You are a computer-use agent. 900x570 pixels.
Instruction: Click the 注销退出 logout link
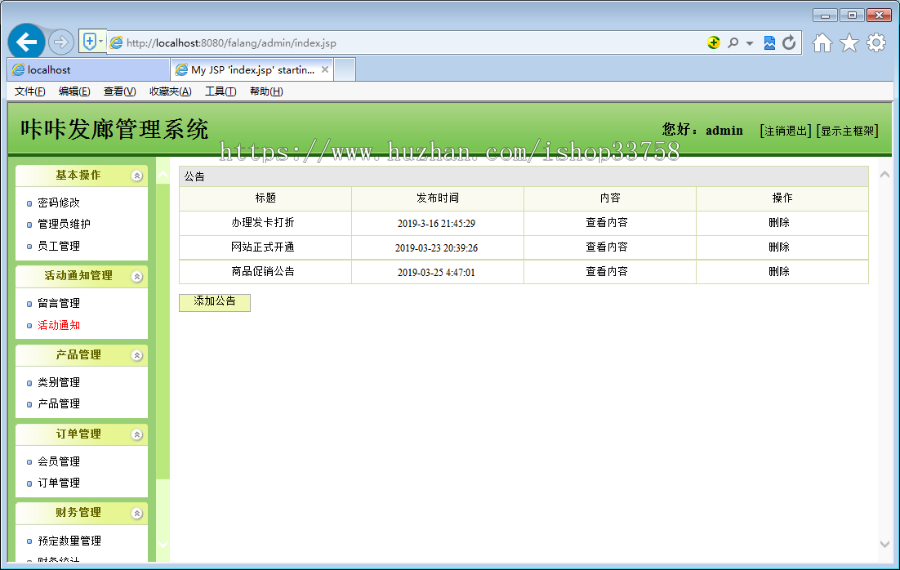[785, 131]
